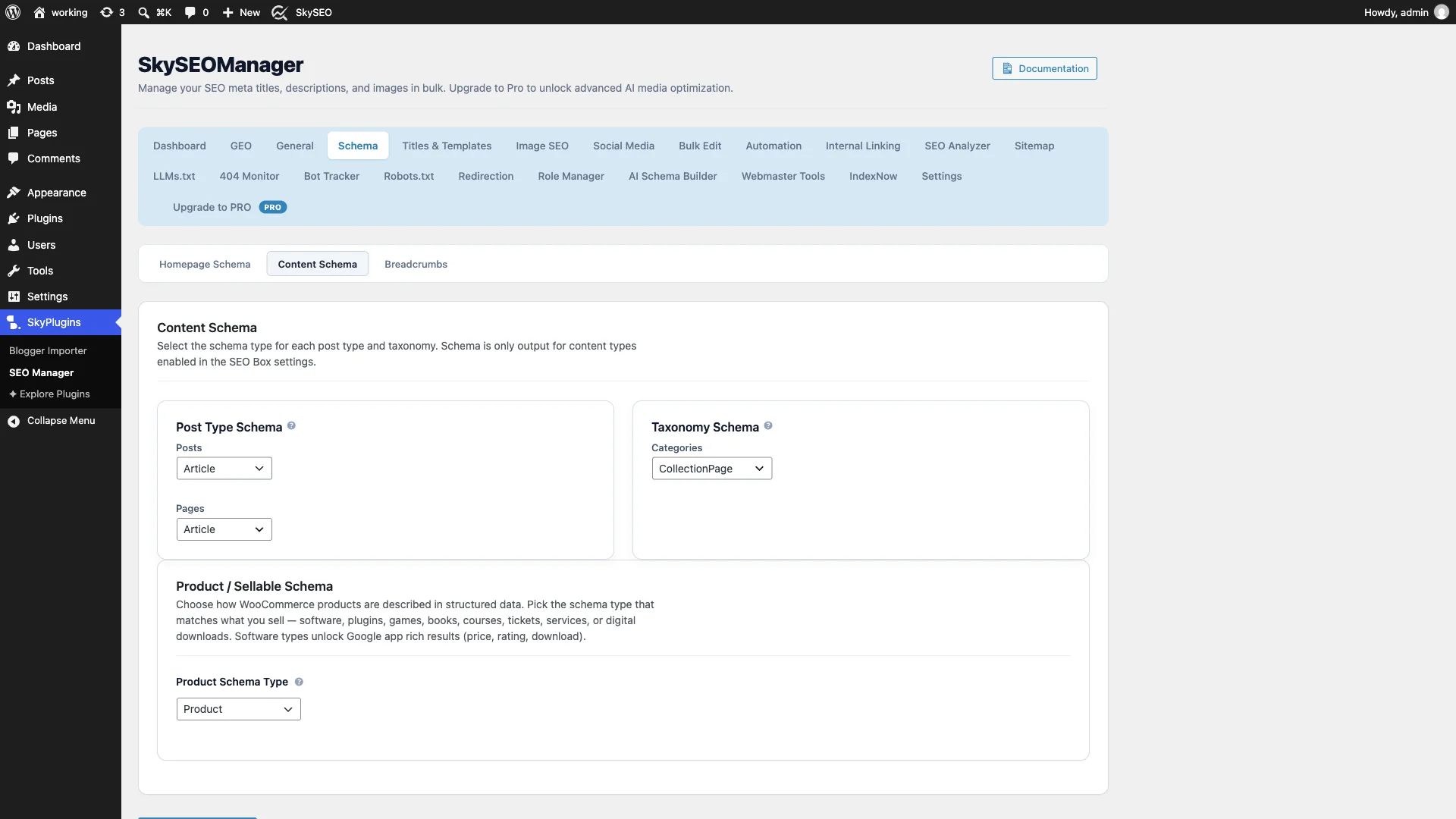Select the Breadcrumbs sub-tab
The width and height of the screenshot is (1456, 819).
click(416, 264)
